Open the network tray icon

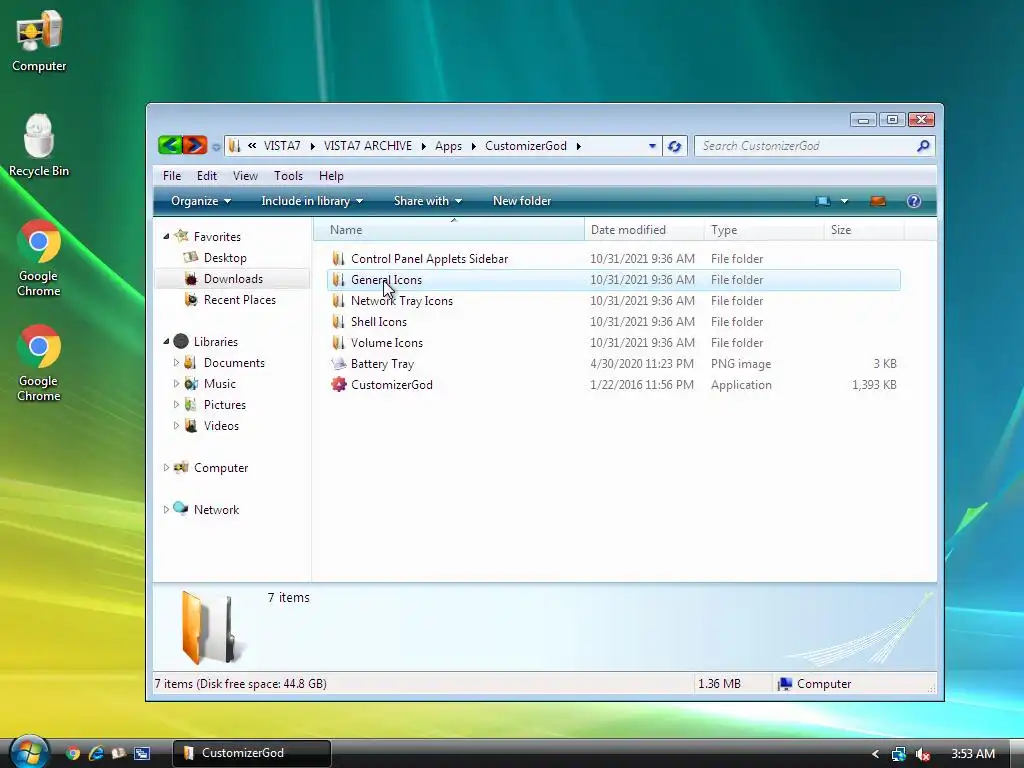(x=899, y=754)
